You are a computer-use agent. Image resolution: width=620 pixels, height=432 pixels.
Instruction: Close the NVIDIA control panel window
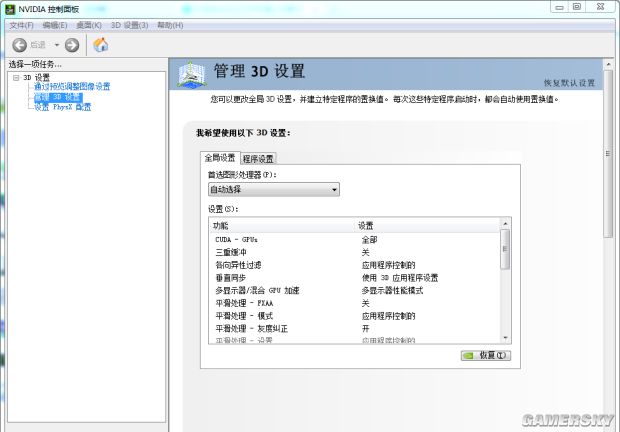click(x=601, y=7)
